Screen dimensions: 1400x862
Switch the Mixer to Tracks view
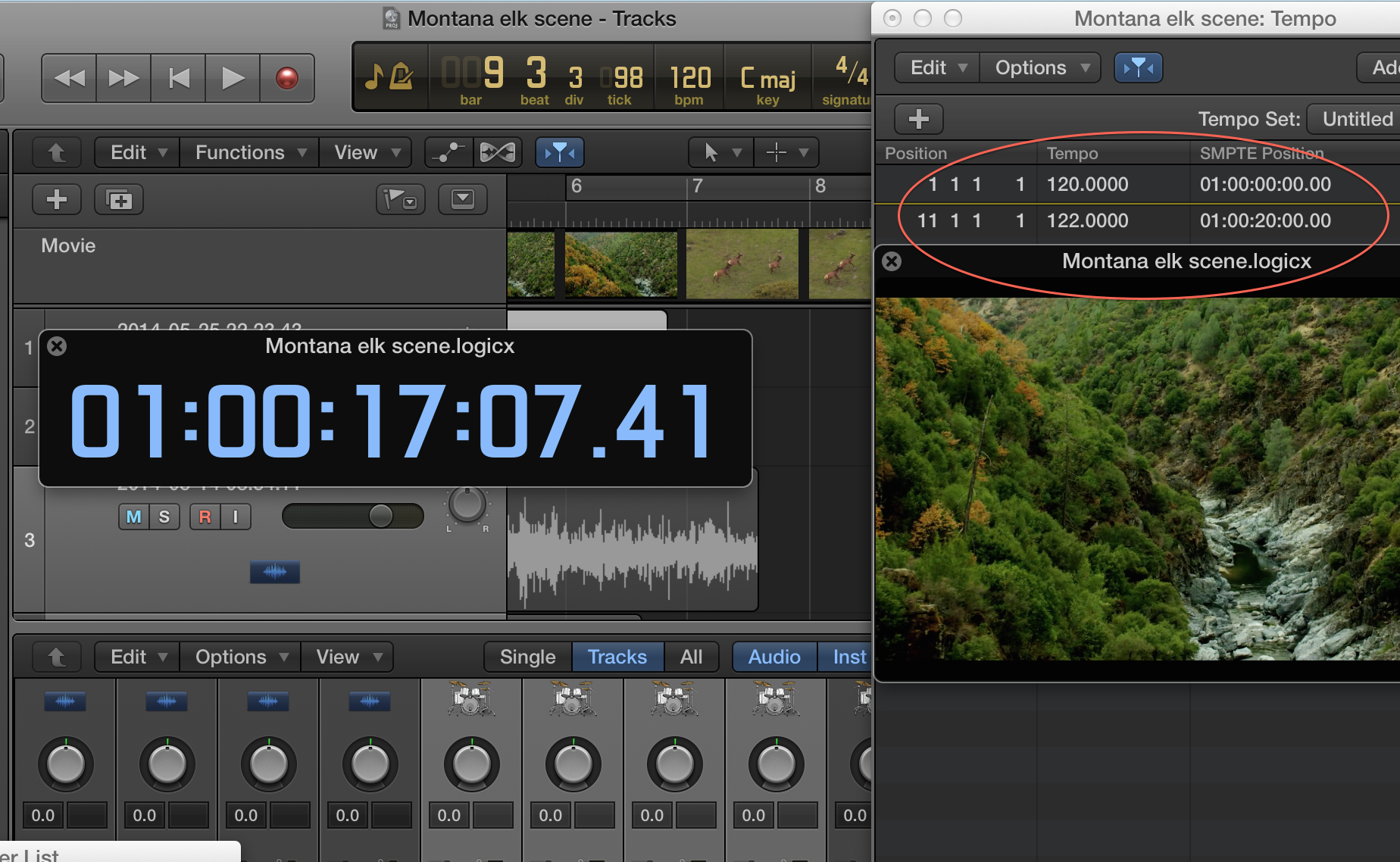point(617,657)
